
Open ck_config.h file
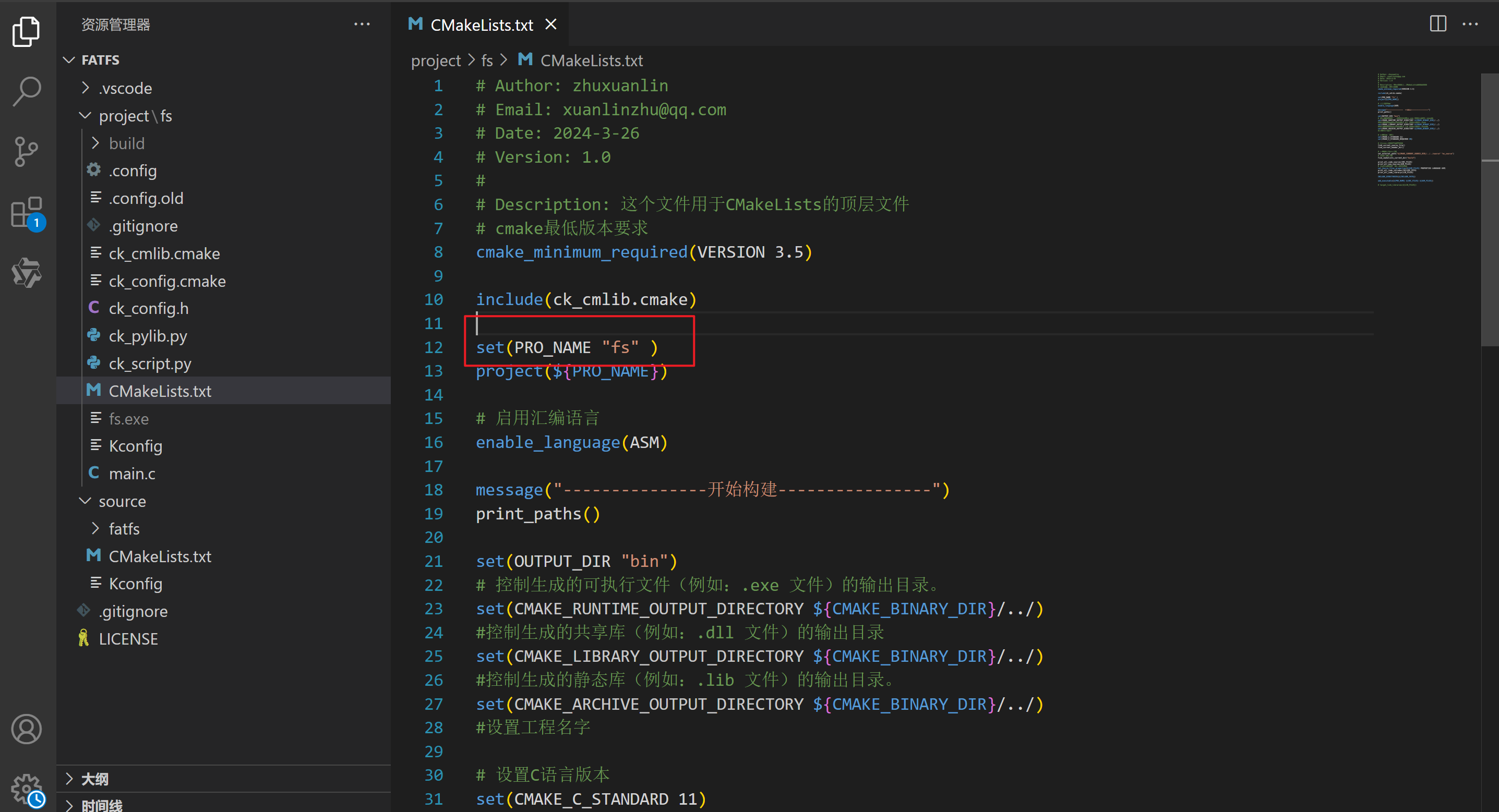coord(223,308)
